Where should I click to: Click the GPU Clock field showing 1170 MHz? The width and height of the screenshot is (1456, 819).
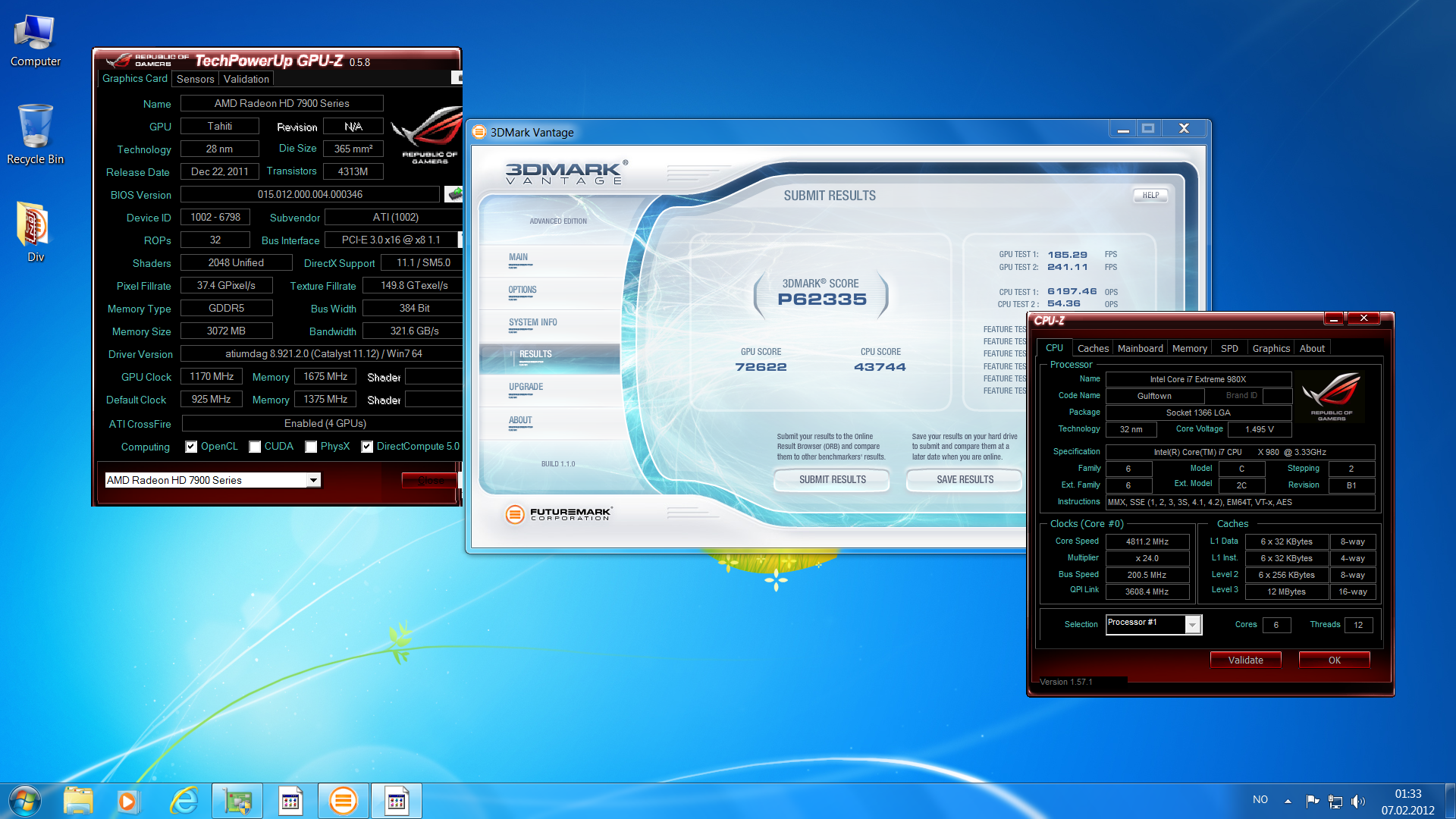(212, 376)
